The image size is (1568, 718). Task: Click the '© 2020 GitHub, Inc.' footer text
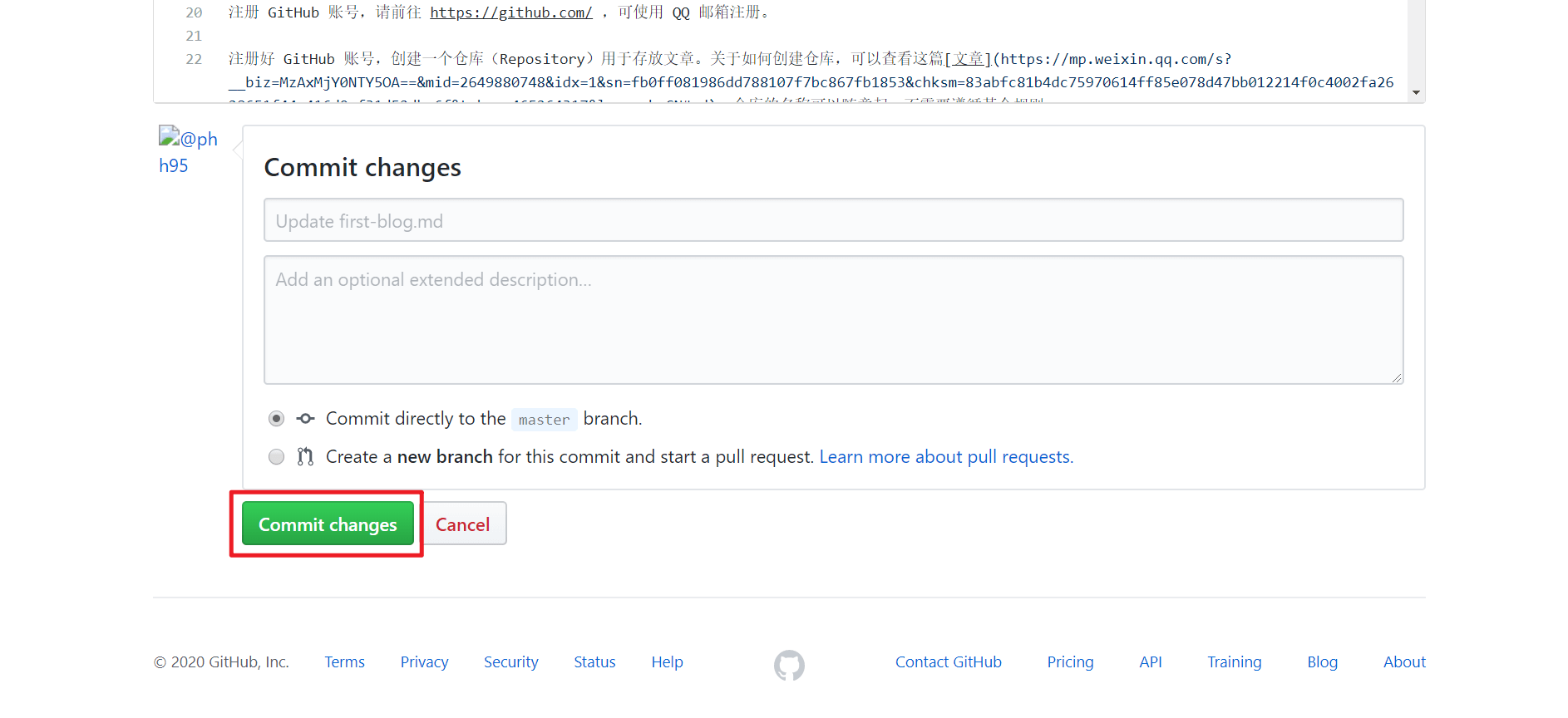tap(221, 662)
